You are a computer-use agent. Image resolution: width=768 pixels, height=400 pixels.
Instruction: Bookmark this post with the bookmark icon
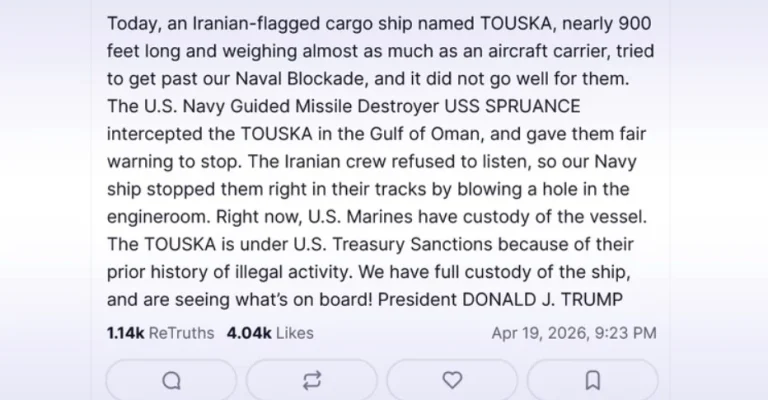click(x=592, y=380)
